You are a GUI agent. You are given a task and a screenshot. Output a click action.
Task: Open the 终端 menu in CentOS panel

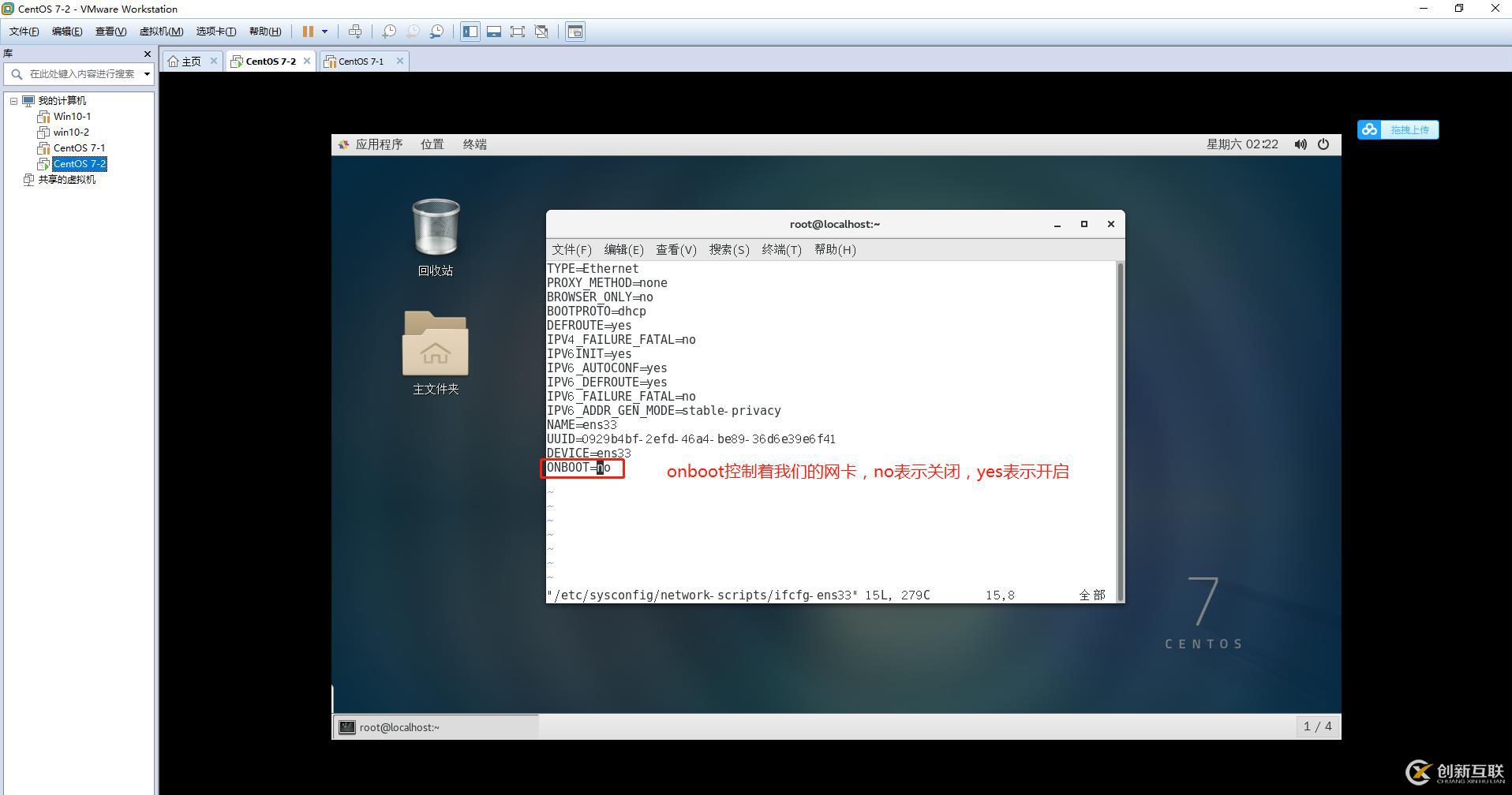coord(475,144)
